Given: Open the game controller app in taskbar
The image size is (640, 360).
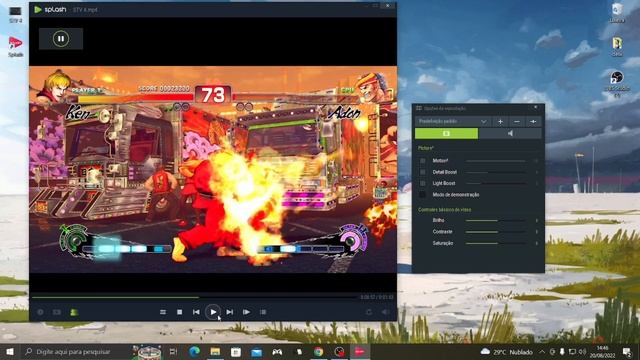Looking at the screenshot, I should 277,351.
